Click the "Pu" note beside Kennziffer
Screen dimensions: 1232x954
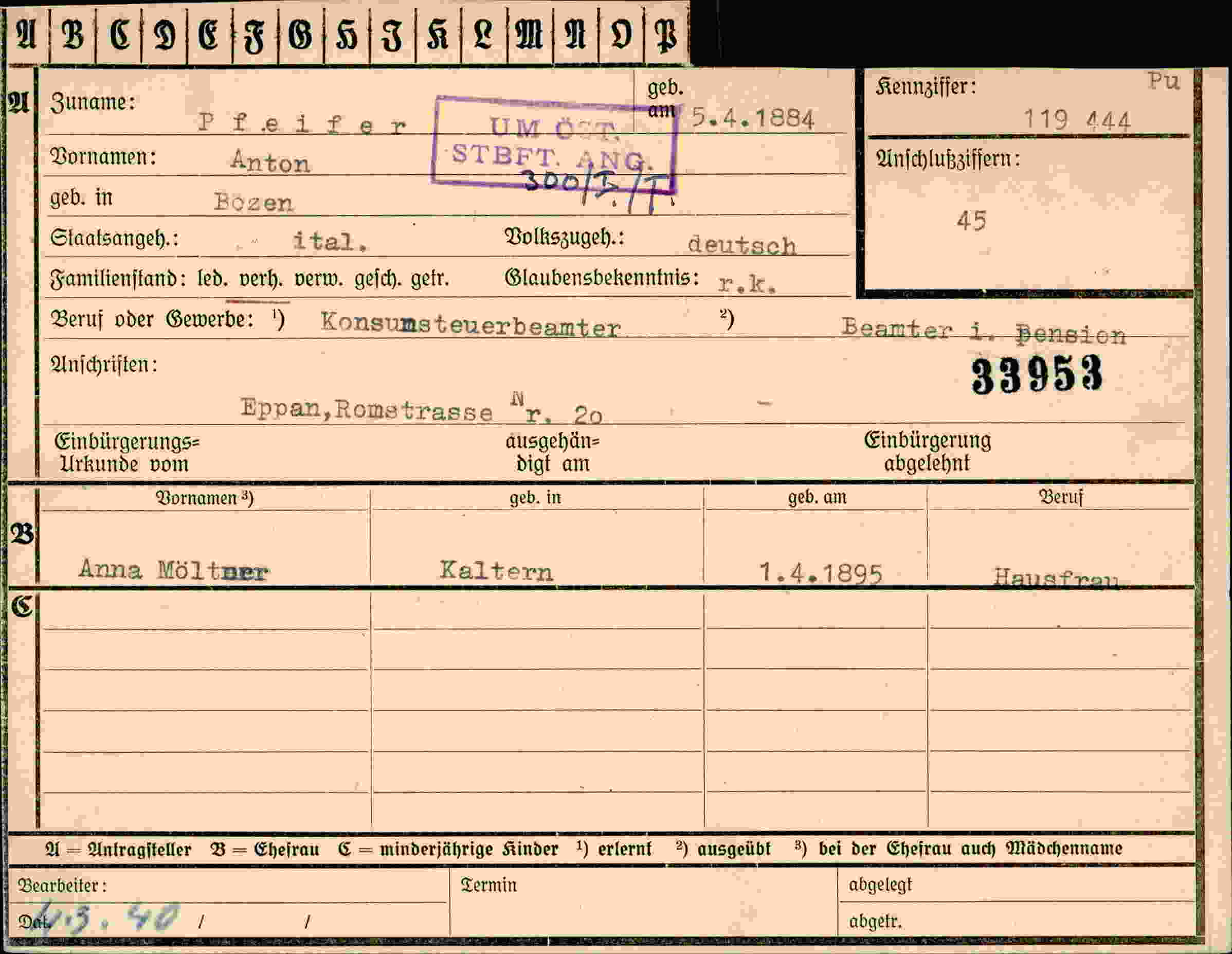point(1163,82)
